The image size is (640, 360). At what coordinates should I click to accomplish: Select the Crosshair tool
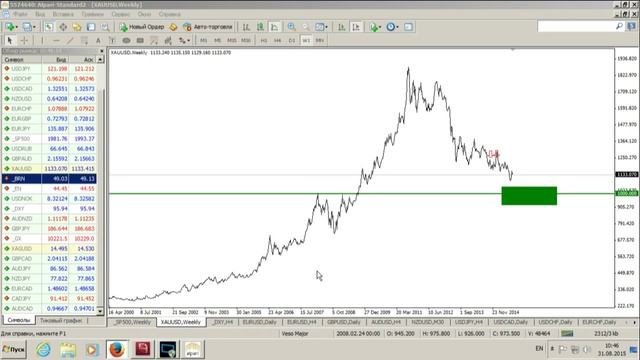[x=24, y=40]
